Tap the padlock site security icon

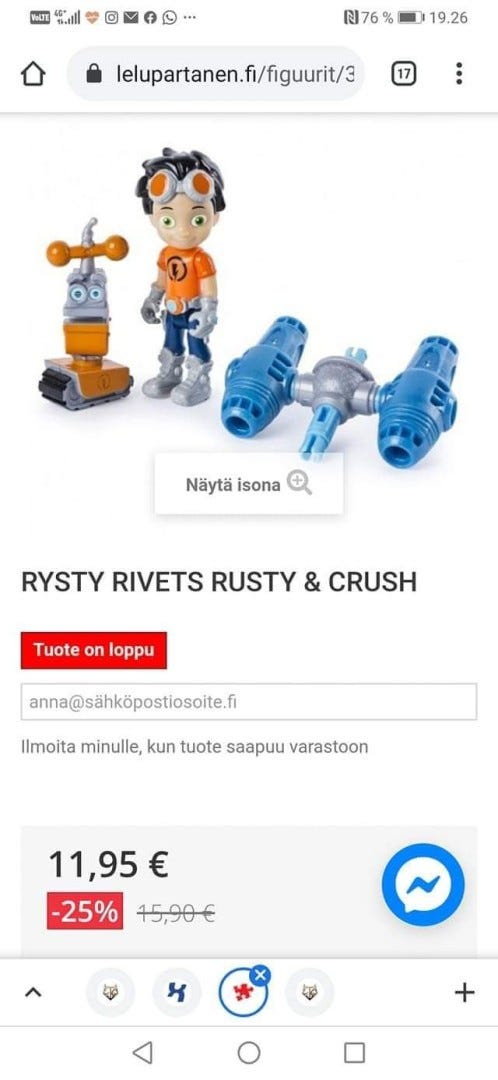point(94,74)
